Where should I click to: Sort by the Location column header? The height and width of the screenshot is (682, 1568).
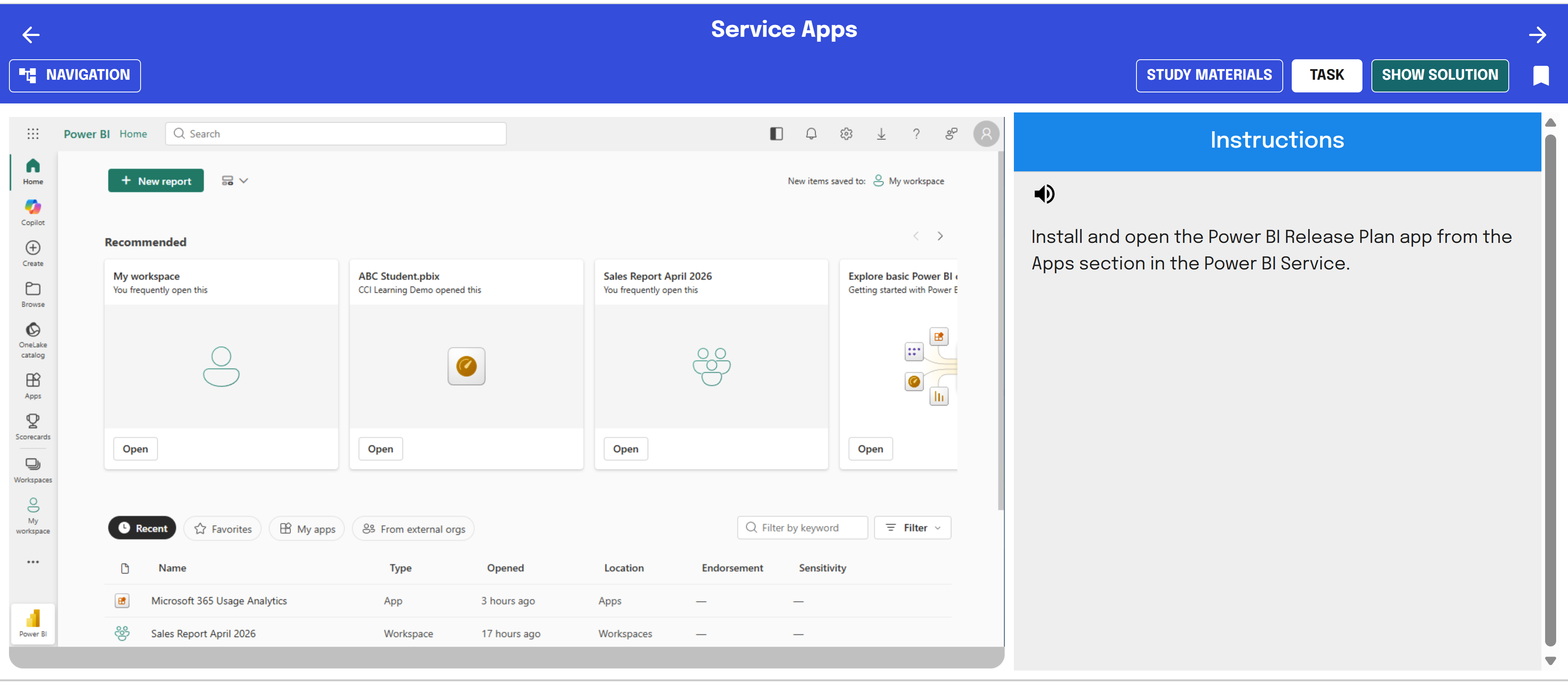pos(624,568)
